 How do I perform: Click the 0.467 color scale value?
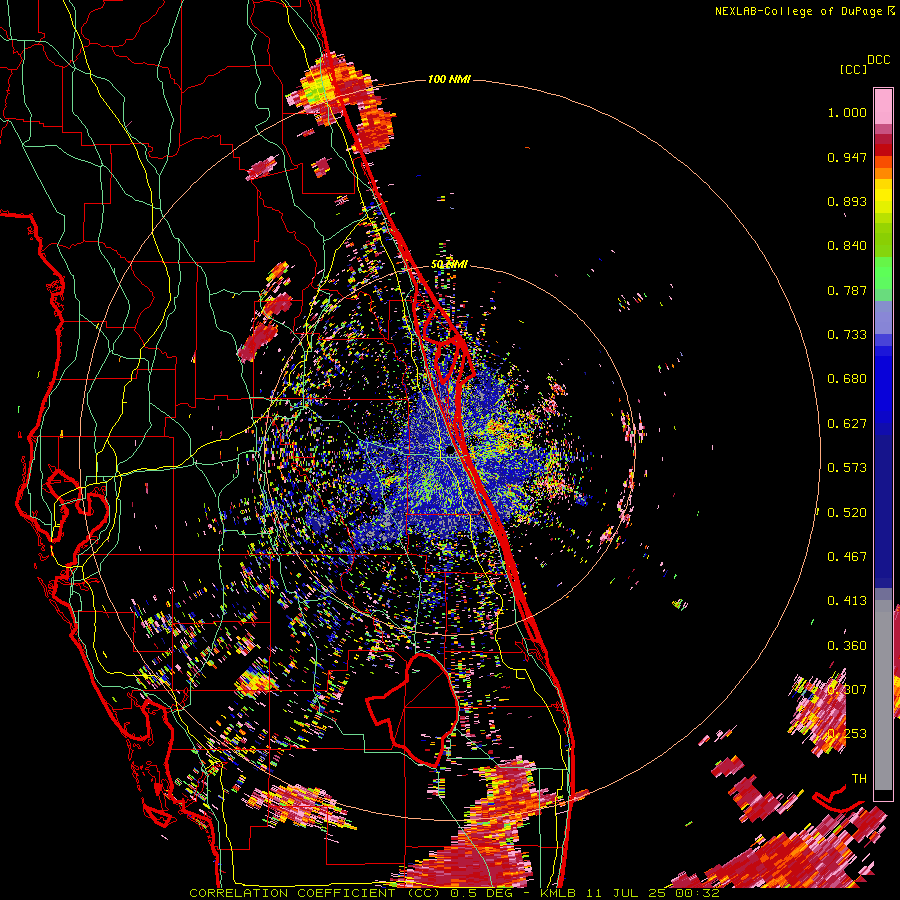tap(847, 557)
